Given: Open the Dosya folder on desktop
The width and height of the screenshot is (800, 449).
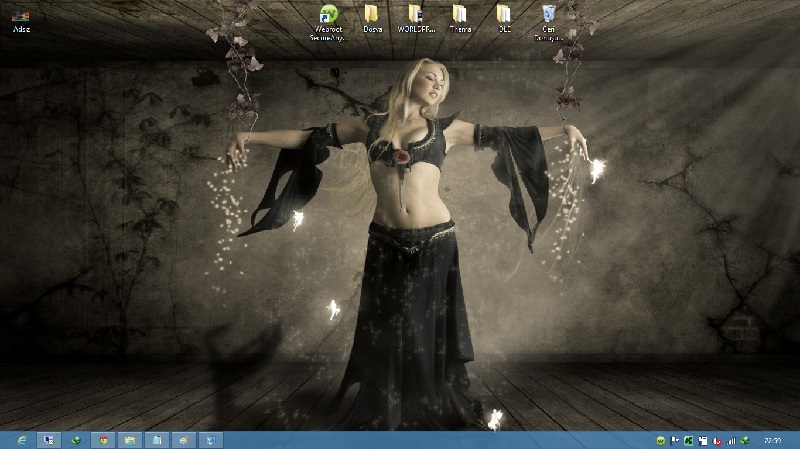Looking at the screenshot, I should tap(372, 16).
